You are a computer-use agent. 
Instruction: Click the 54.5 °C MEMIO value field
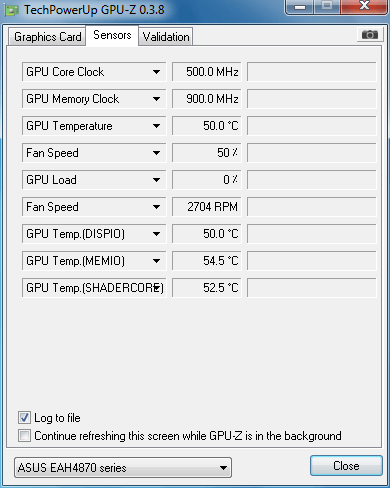coord(207,261)
